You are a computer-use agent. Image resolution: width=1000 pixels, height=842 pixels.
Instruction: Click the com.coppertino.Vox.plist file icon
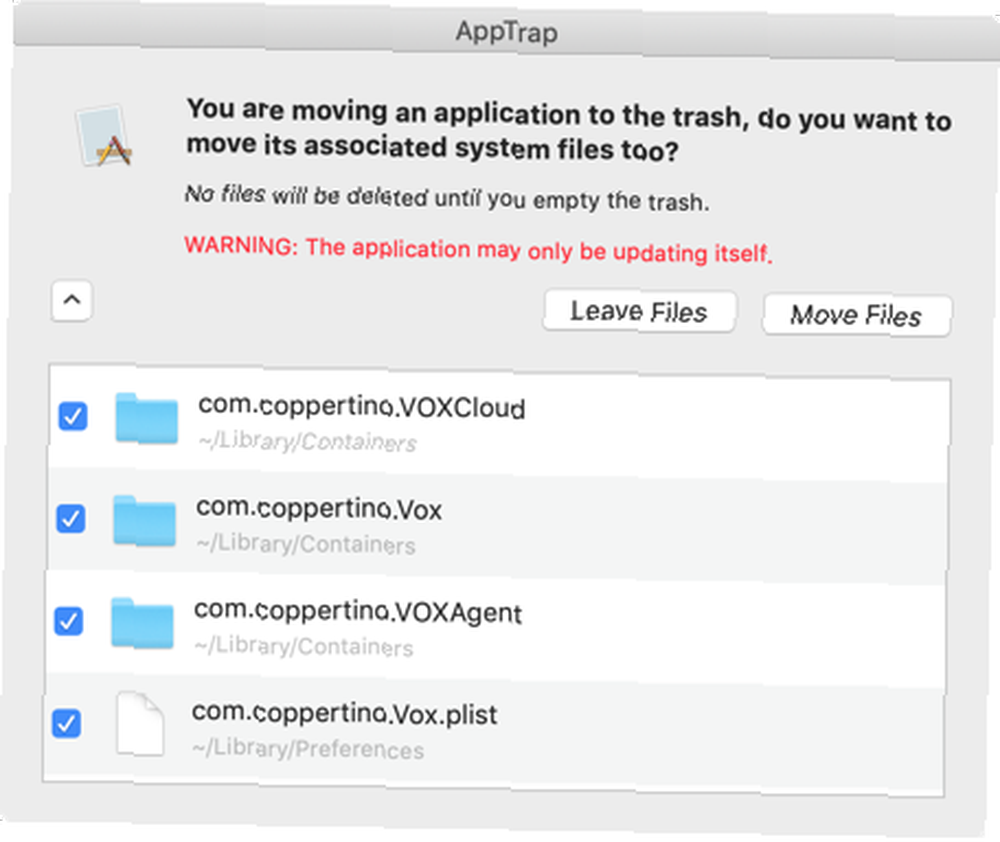pos(140,724)
